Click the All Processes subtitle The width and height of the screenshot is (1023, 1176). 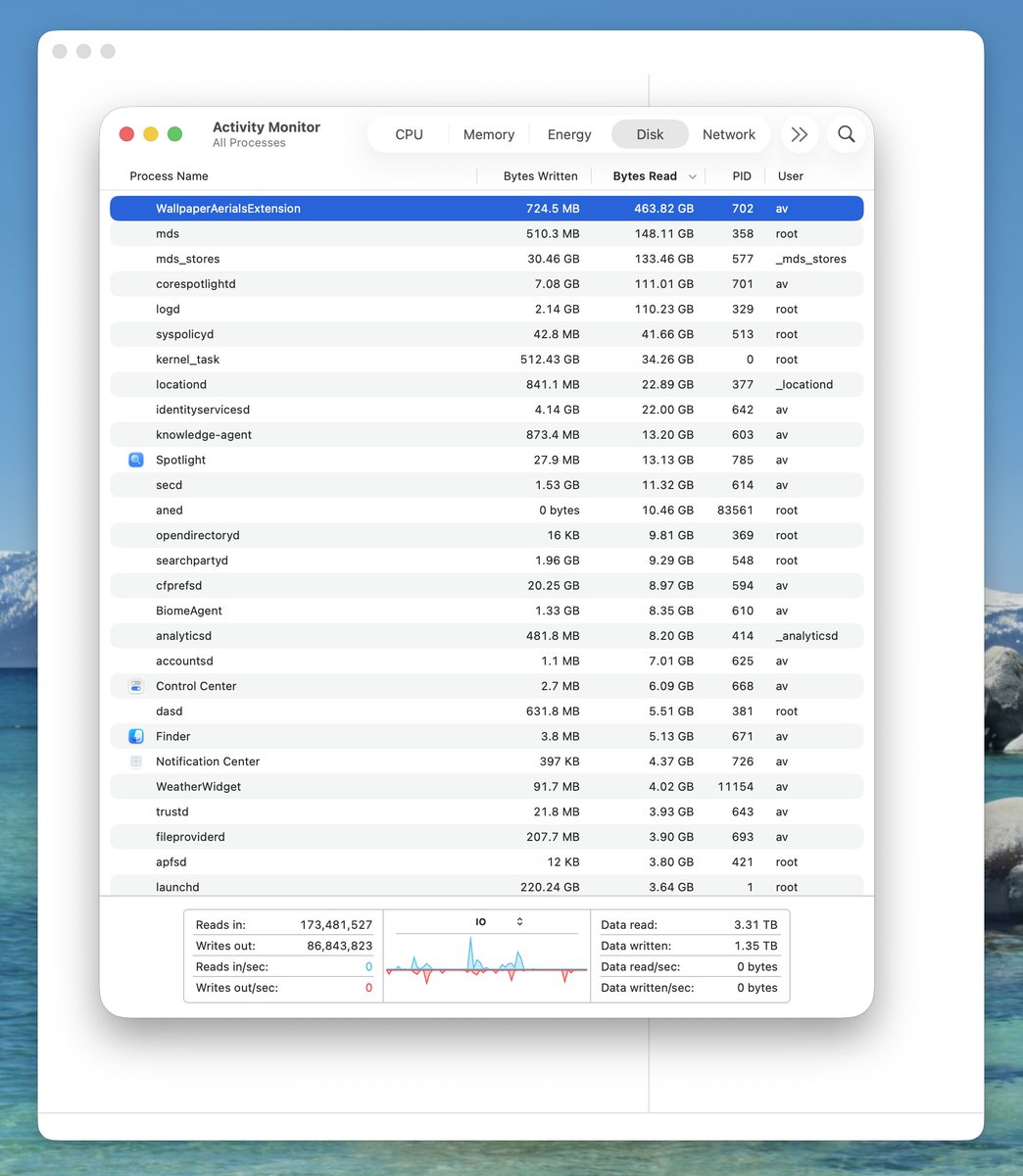249,143
